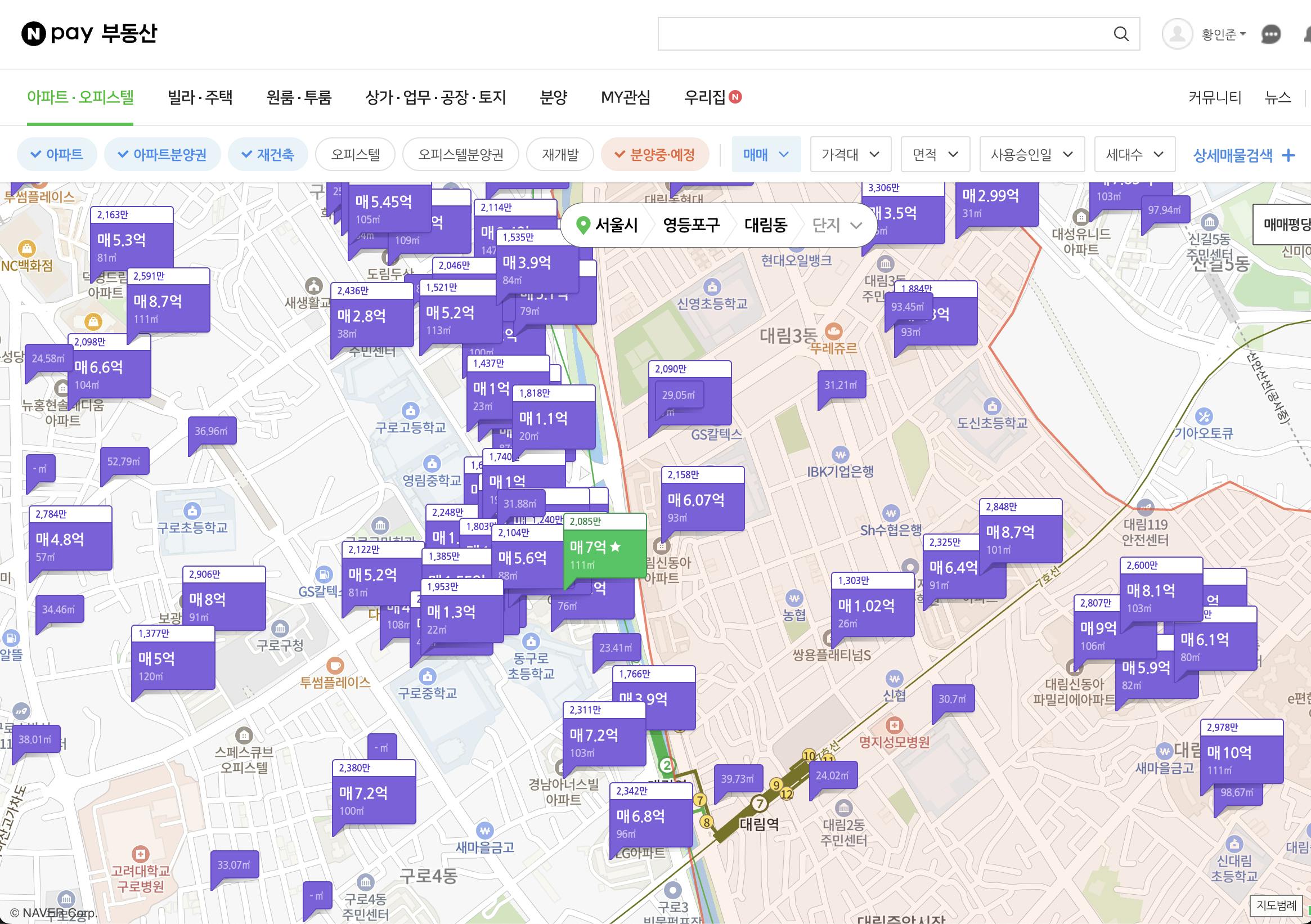Click the 대림역 line 7 station marker
Screen dimensions: 1311x924
coord(759,804)
